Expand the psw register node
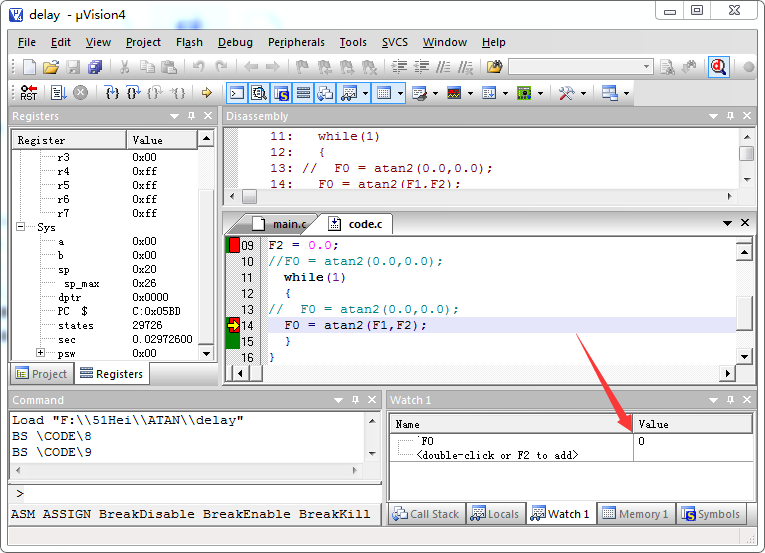 tap(40, 352)
